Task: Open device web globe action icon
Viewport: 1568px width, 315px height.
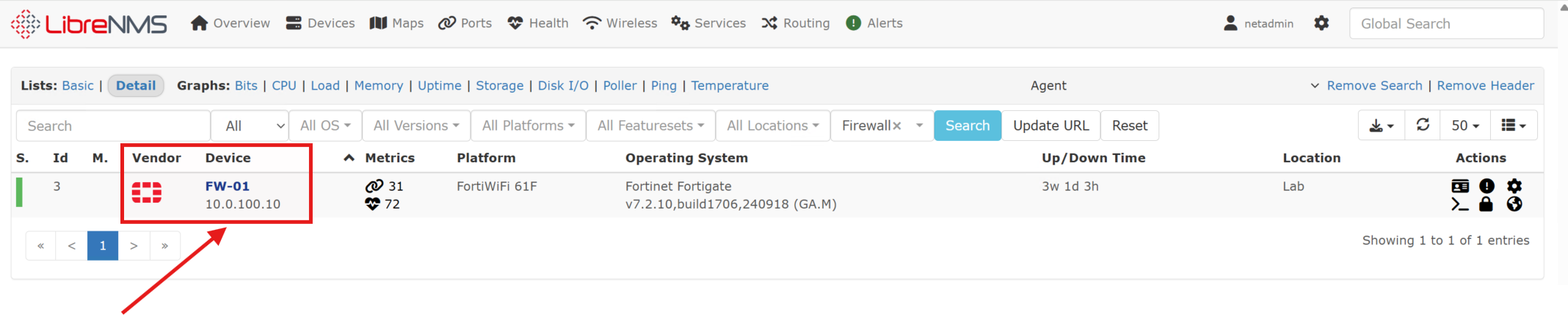Action: (x=1514, y=204)
